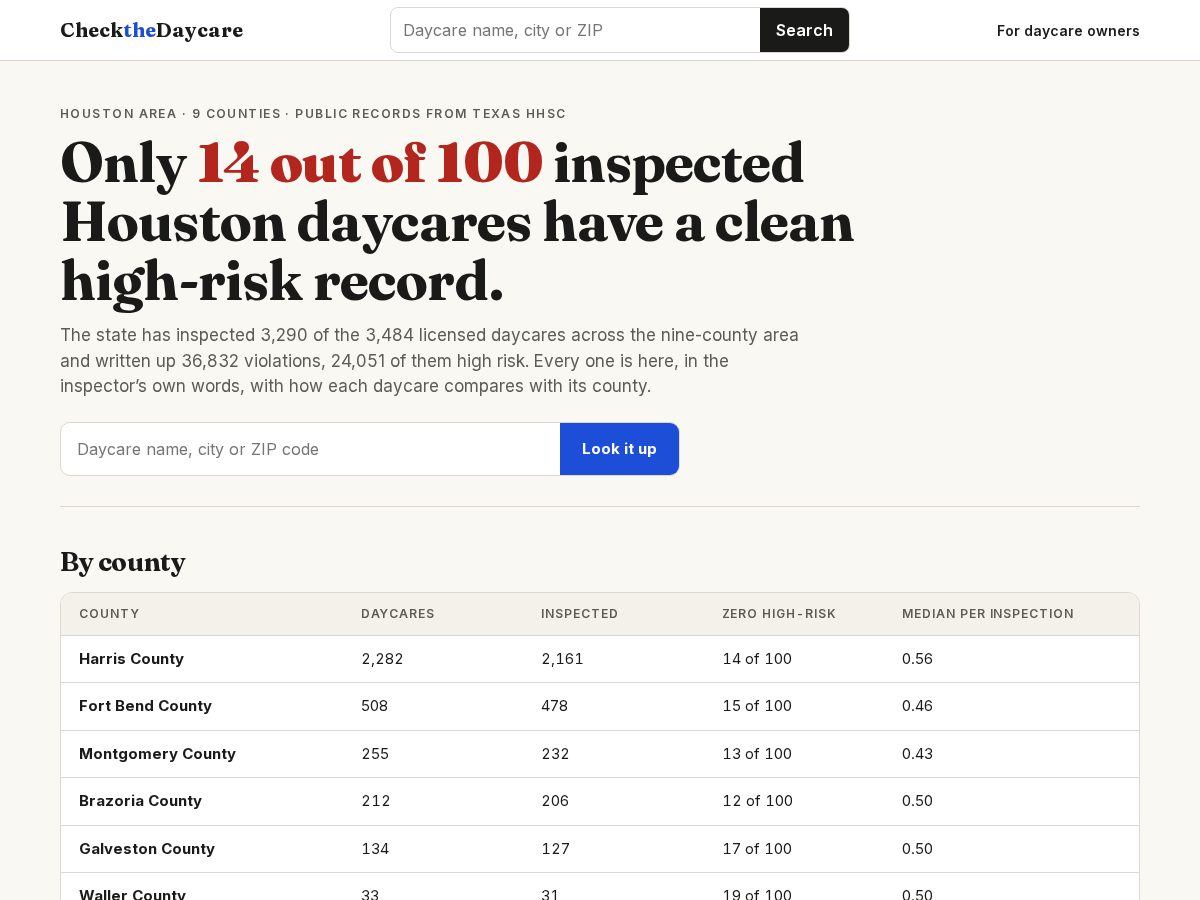
Task: Select the DAYCARES column header
Action: tap(398, 614)
